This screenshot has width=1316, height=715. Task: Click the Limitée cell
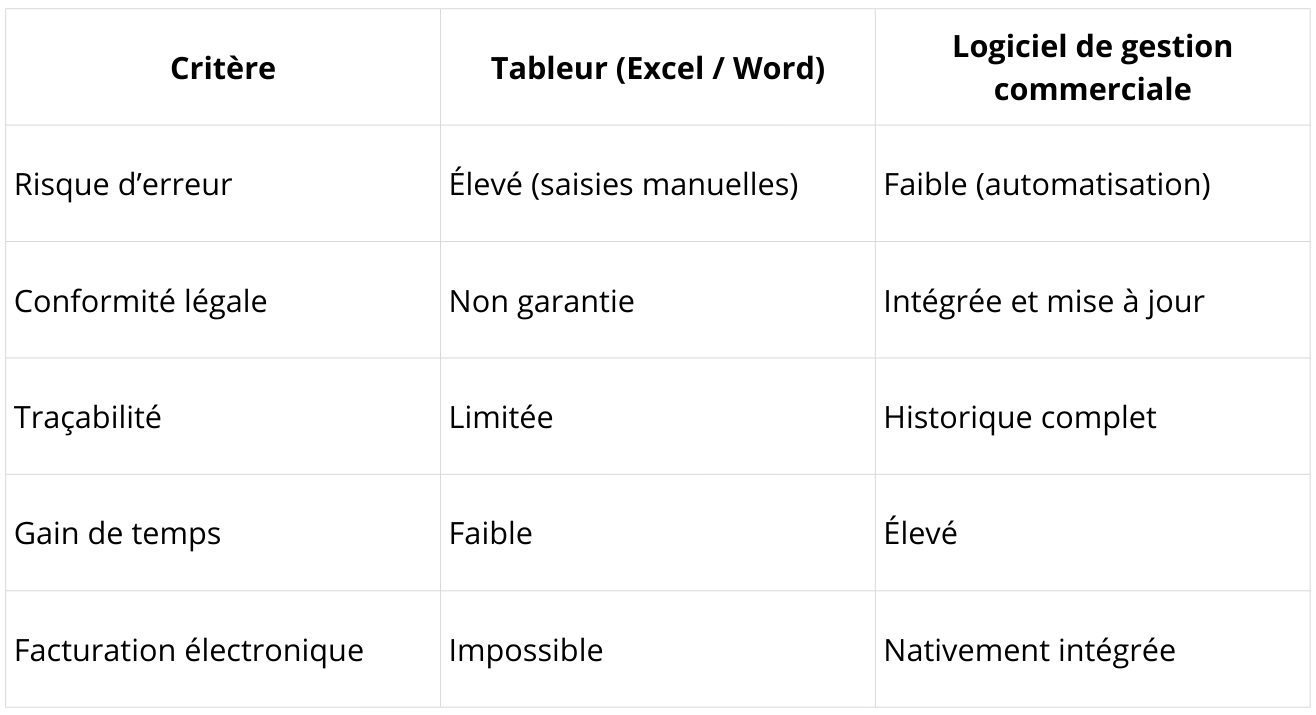(500, 417)
